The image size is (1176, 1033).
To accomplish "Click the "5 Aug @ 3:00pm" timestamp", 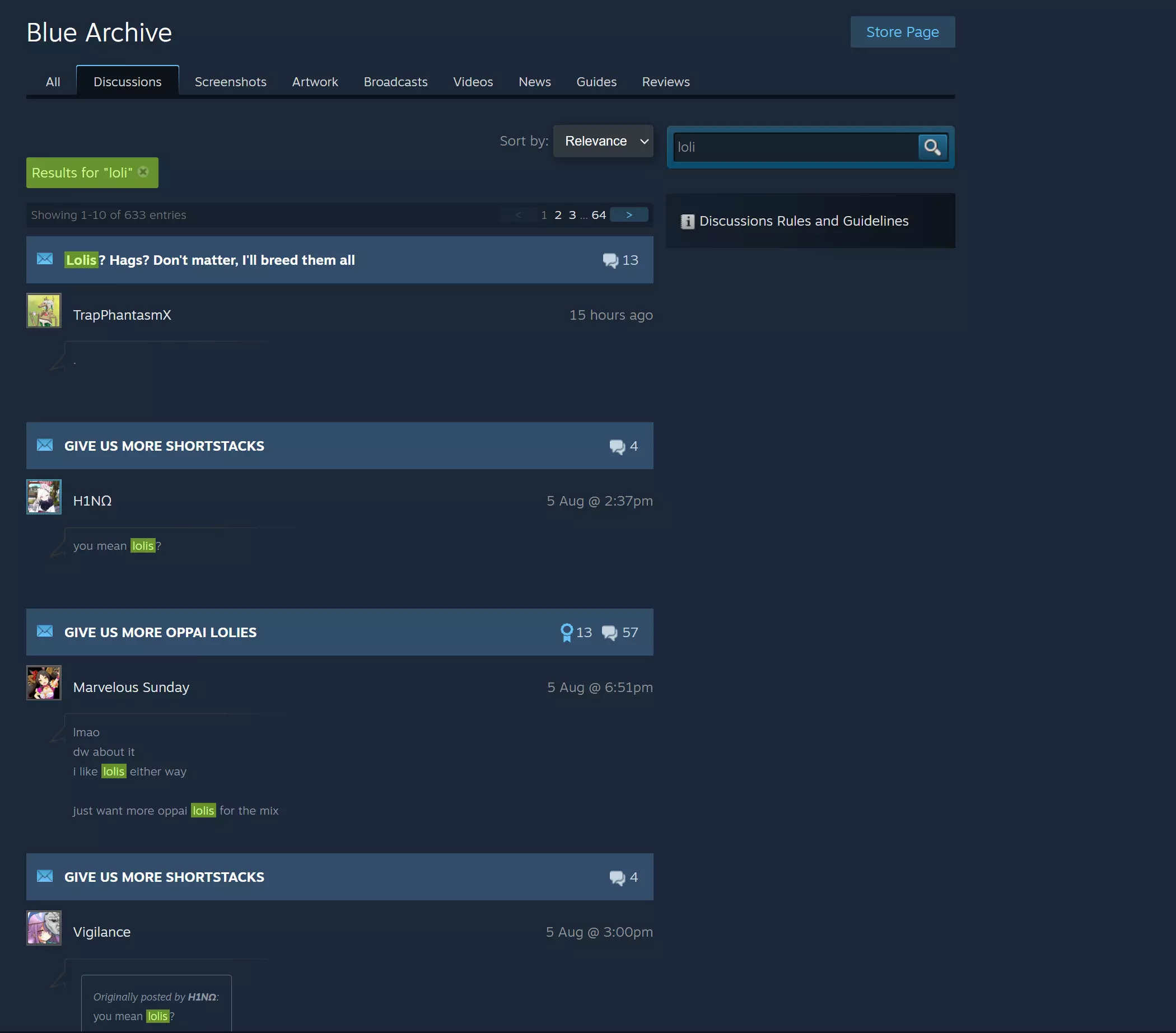I will click(x=600, y=932).
